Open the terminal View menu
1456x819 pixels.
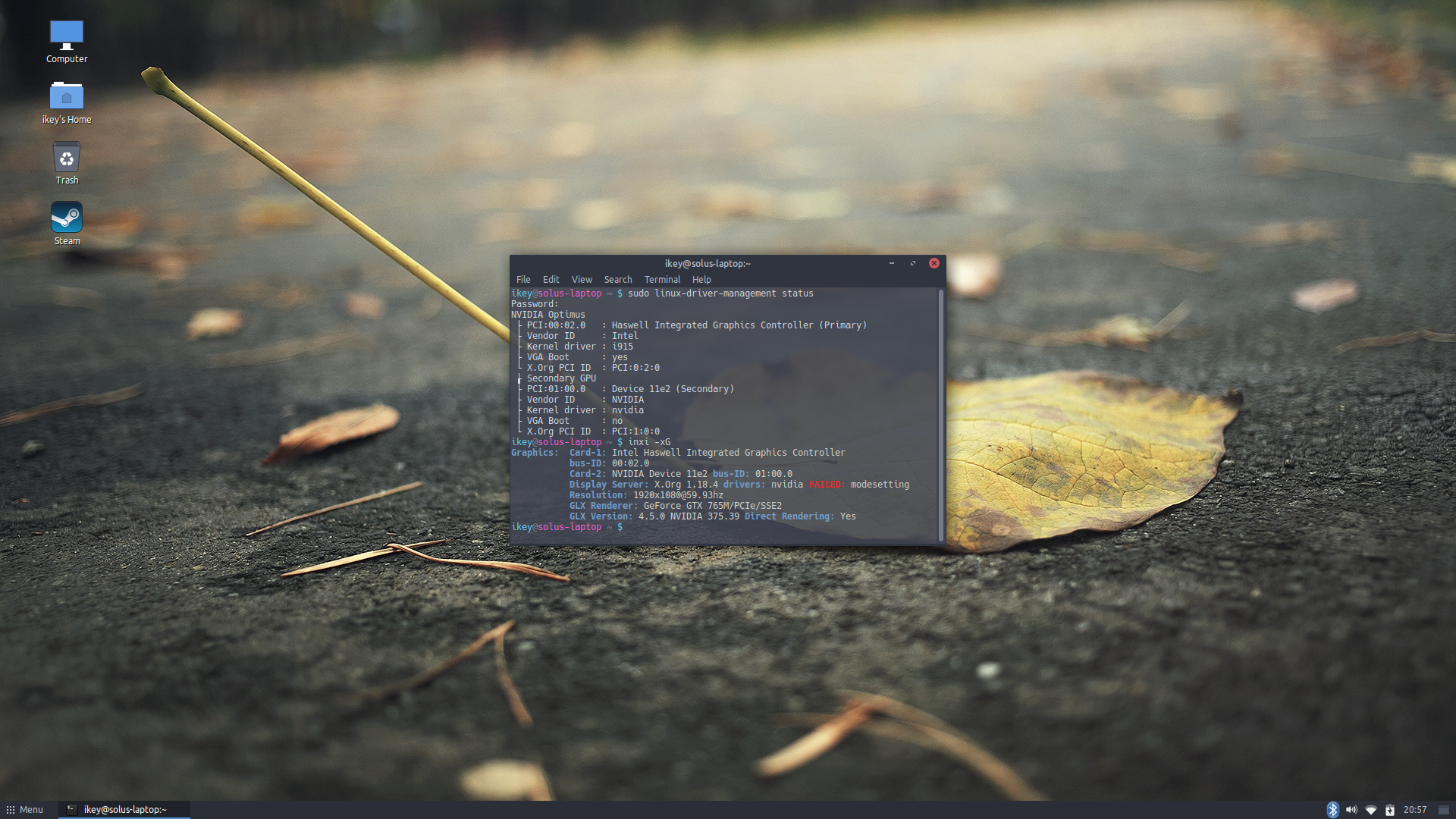pos(582,280)
